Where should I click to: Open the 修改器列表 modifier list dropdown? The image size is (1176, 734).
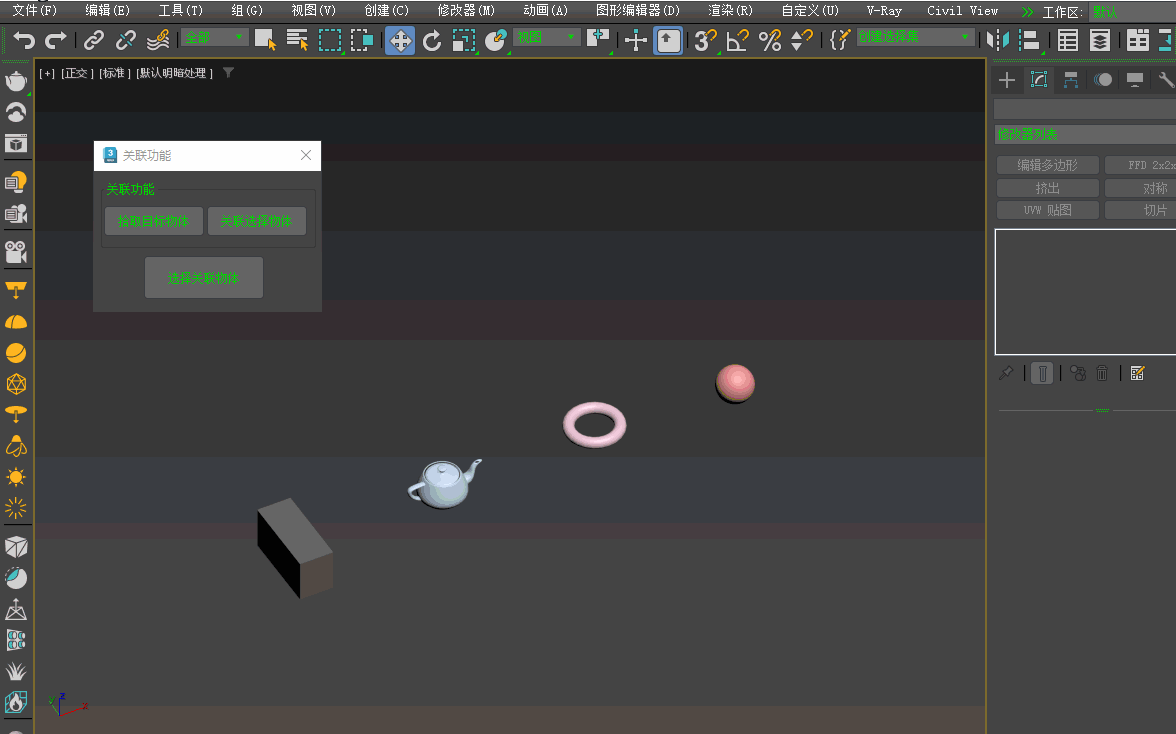(1084, 134)
